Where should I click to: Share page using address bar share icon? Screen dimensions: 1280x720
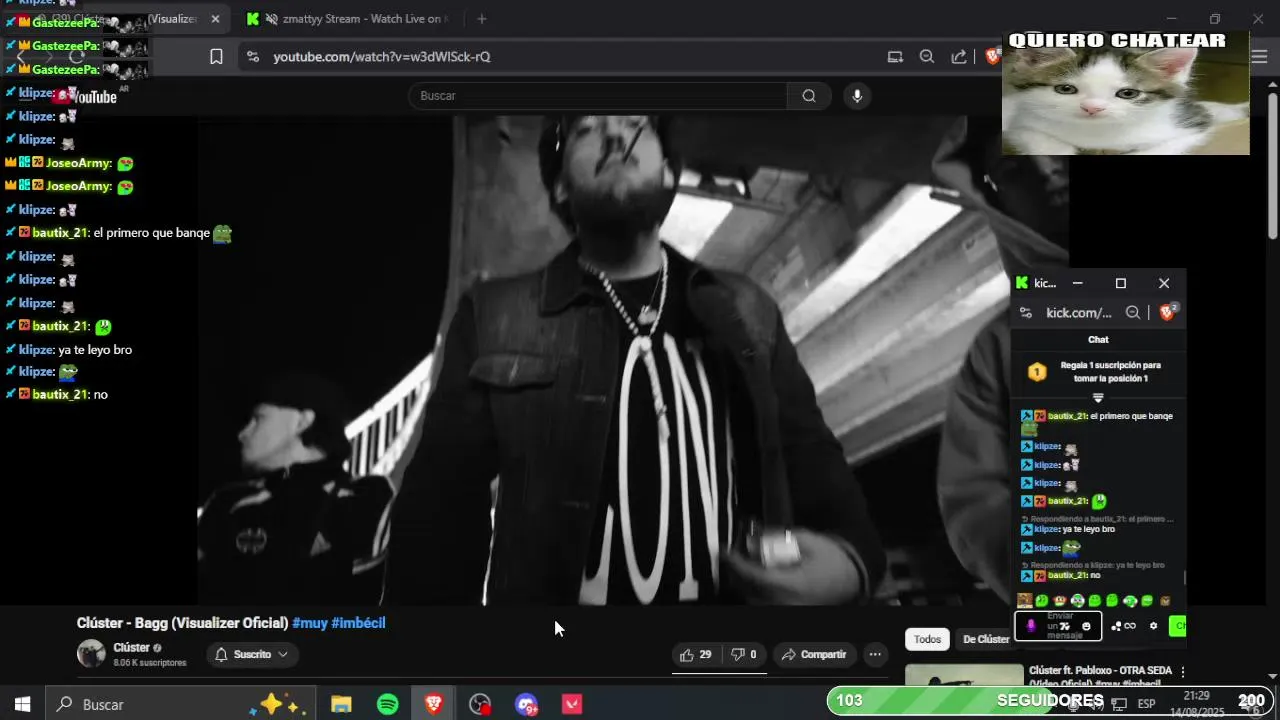(959, 57)
